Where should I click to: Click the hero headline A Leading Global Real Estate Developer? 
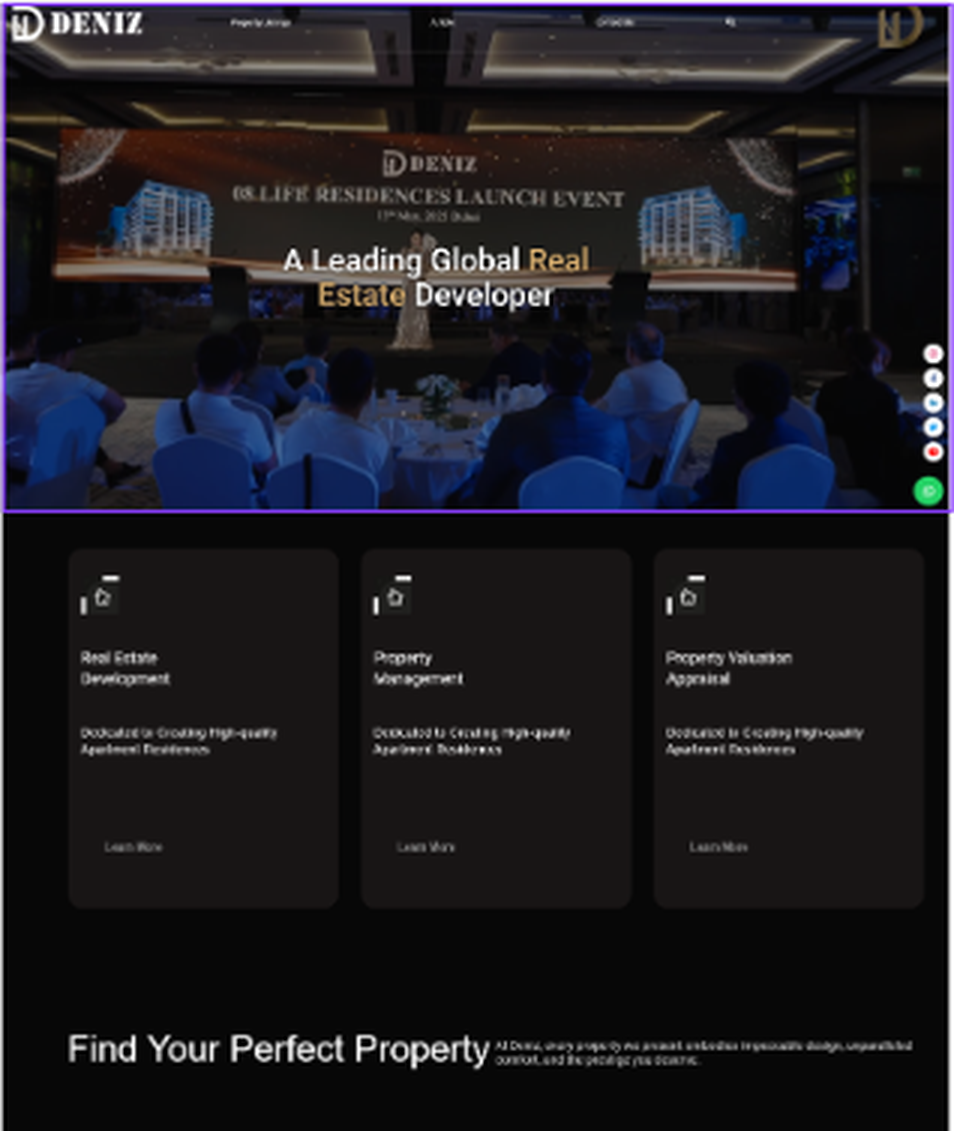pyautogui.click(x=436, y=277)
